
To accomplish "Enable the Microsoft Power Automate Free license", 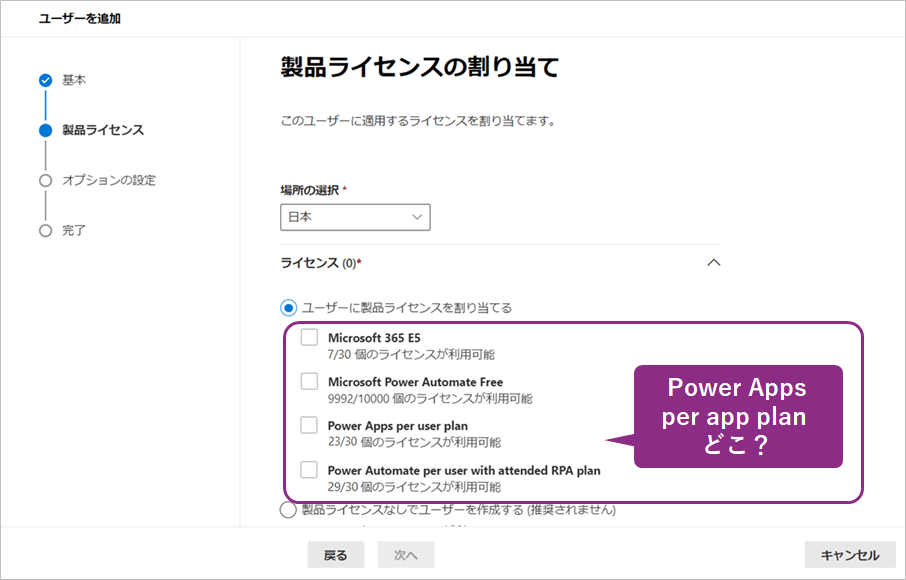I will (310, 382).
